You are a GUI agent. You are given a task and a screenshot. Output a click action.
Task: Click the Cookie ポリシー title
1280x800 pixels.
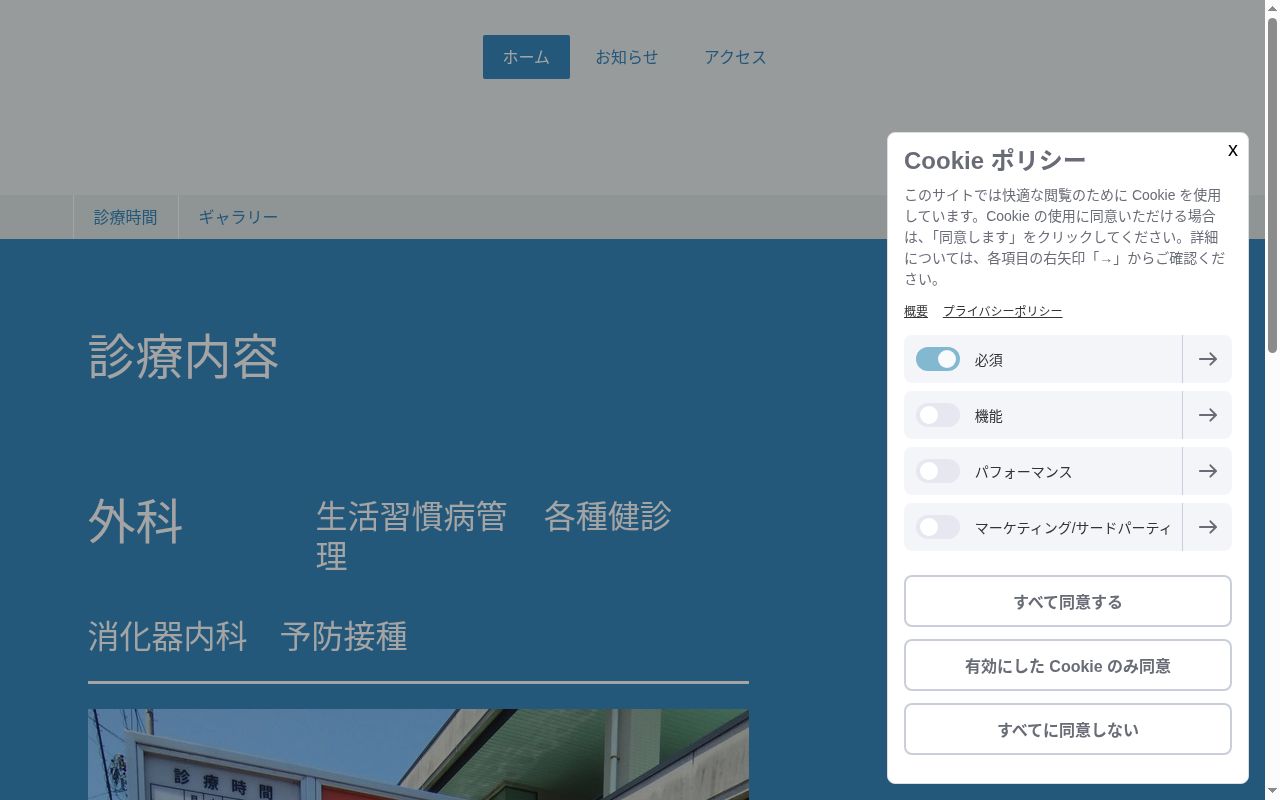pos(995,160)
